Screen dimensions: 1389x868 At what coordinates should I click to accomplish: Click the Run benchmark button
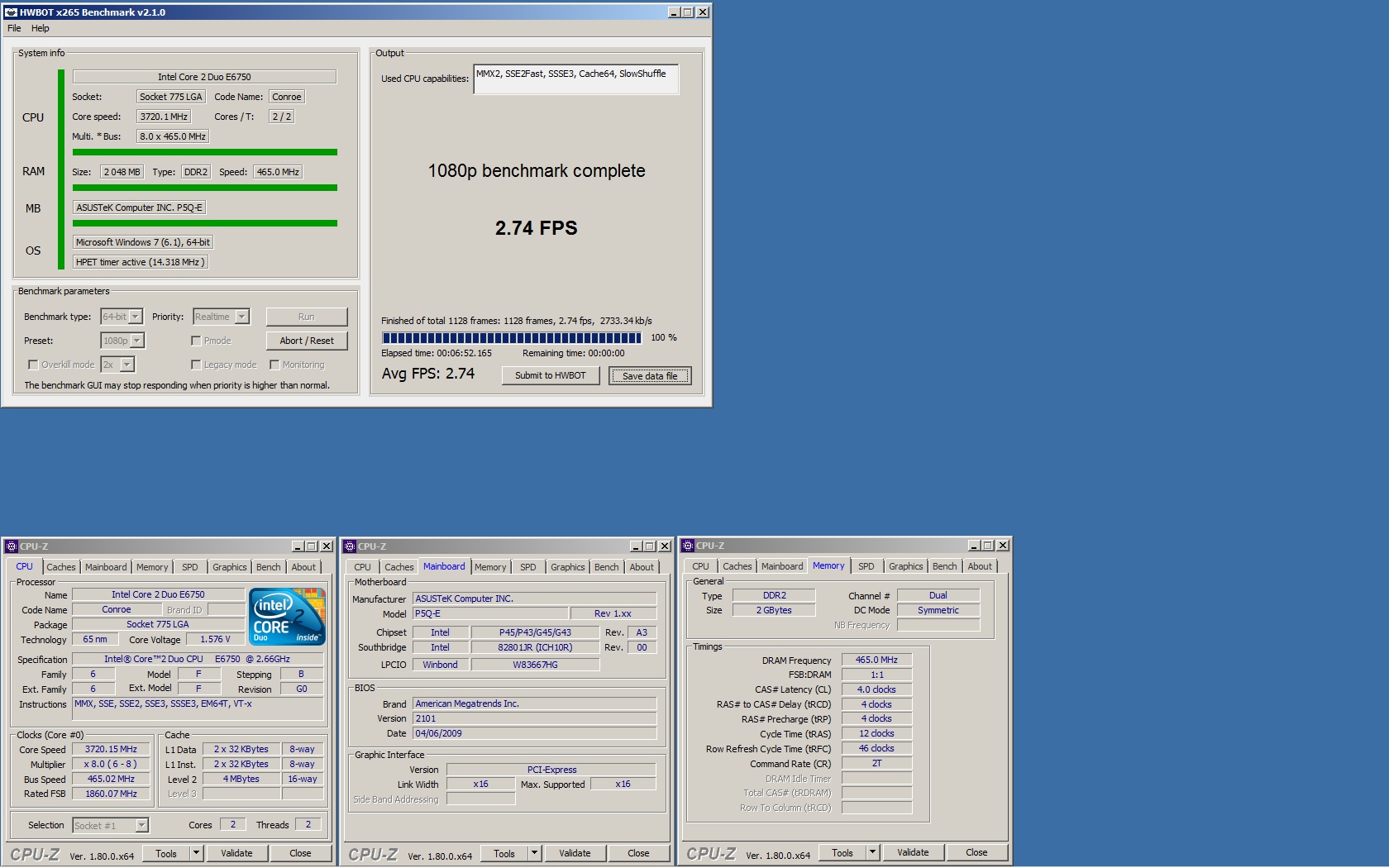click(x=307, y=317)
